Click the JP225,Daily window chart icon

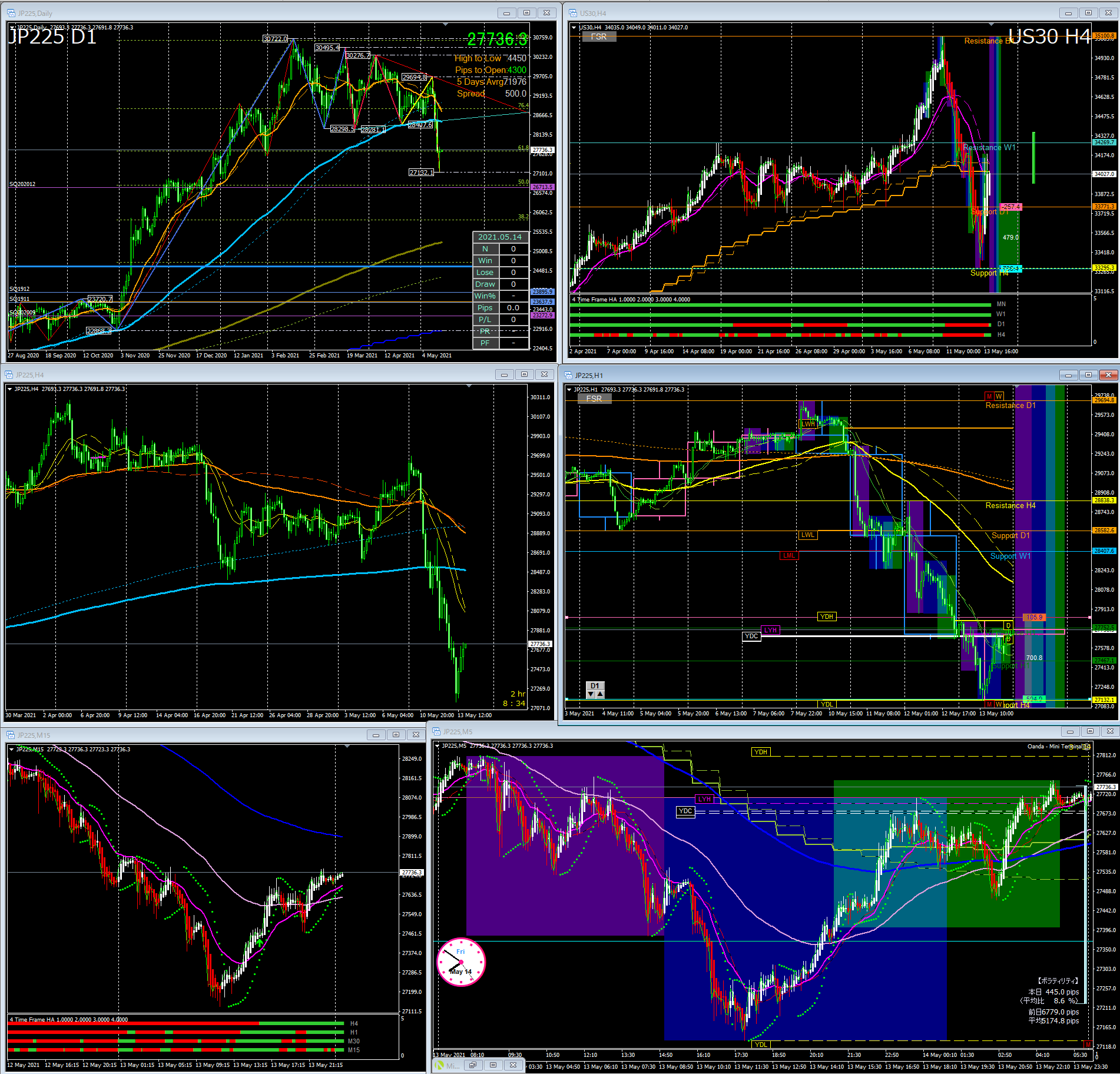click(x=11, y=13)
